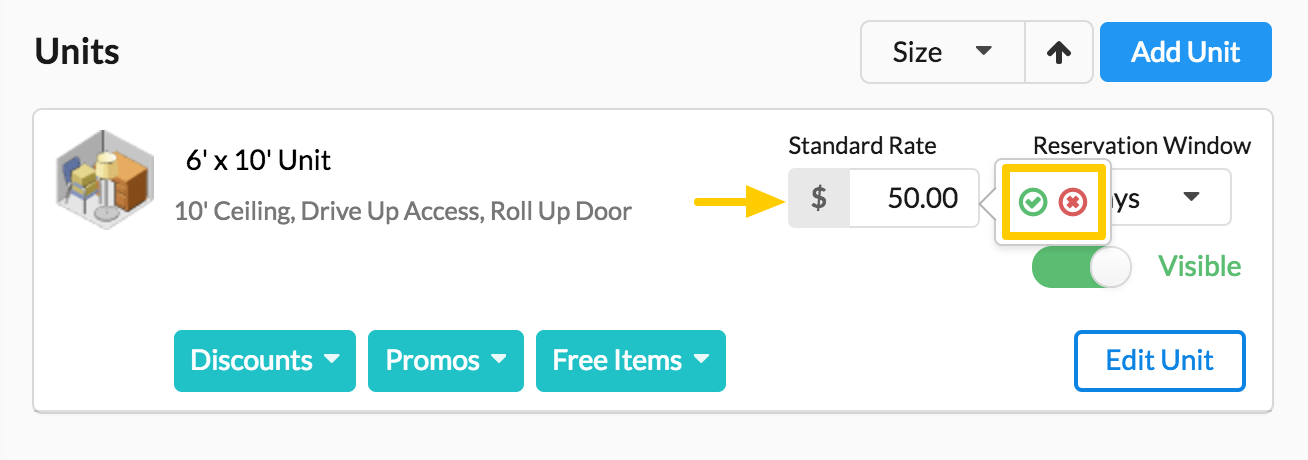The image size is (1308, 460).
Task: Click the Standard Rate 50.00 field
Action: coord(914,198)
